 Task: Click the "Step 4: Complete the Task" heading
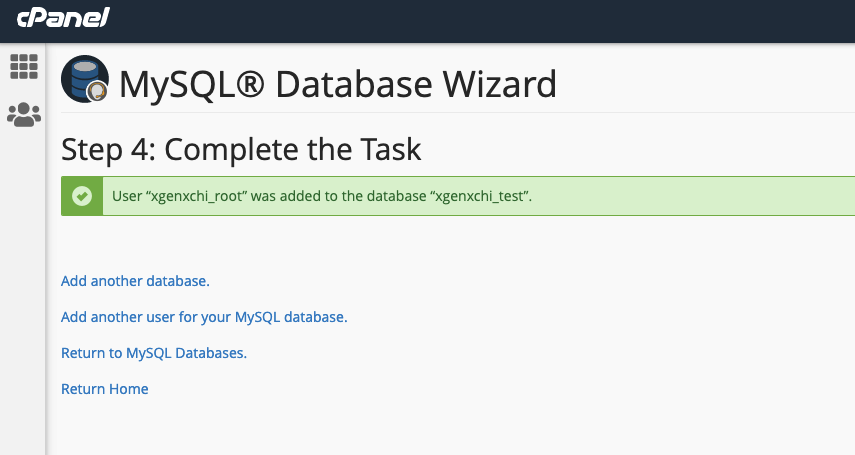(241, 149)
